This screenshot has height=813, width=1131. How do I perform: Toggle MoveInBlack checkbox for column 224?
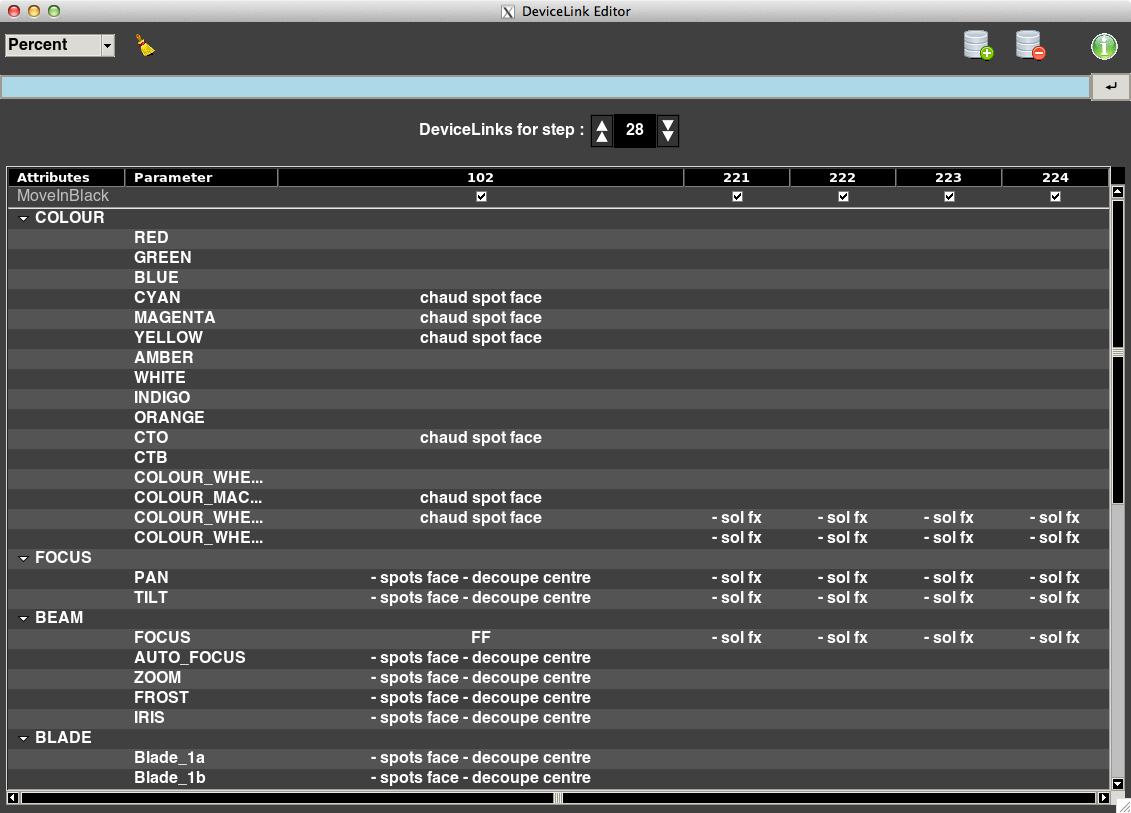tap(1055, 197)
